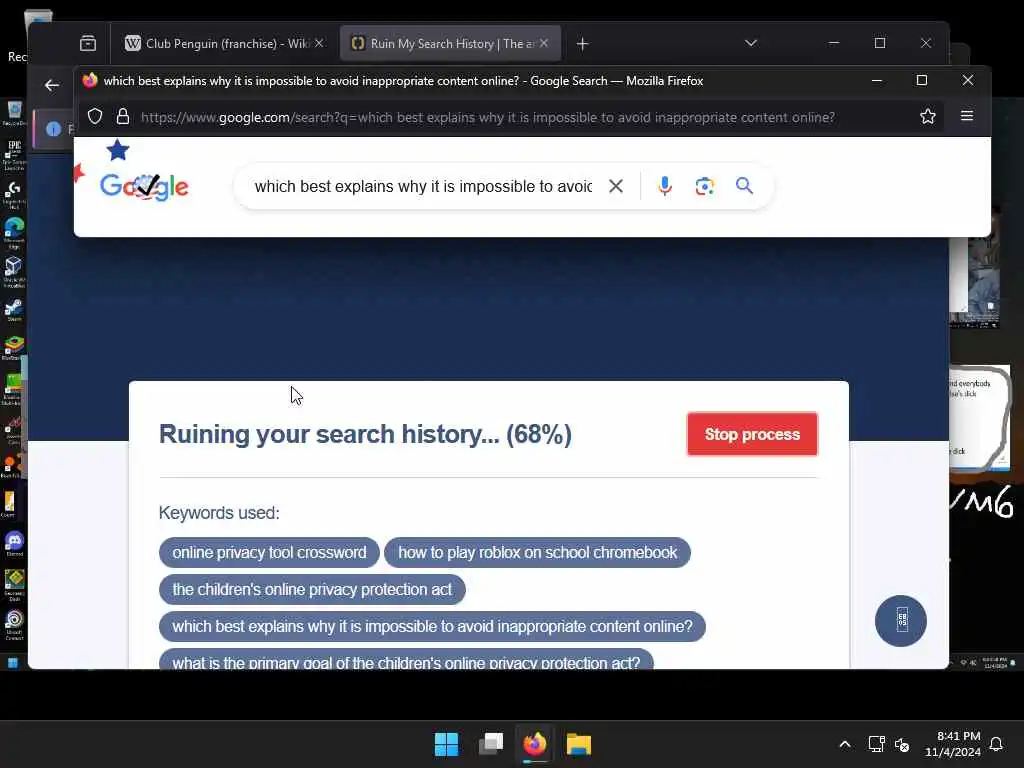Open Google Lens image search icon

704,186
